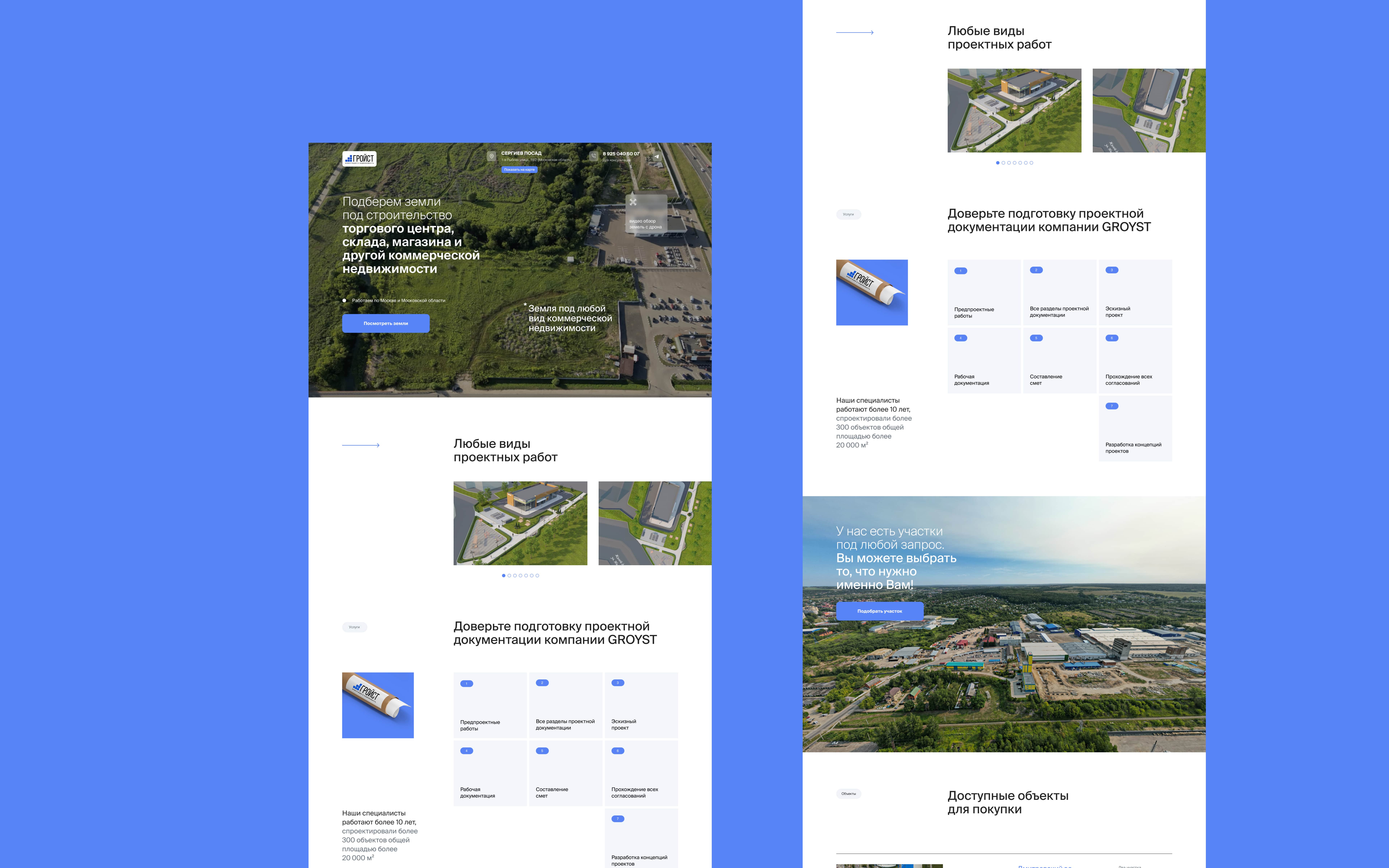Select last carousel dot in right mockup
Screen dimensions: 1389x868
1031,163
